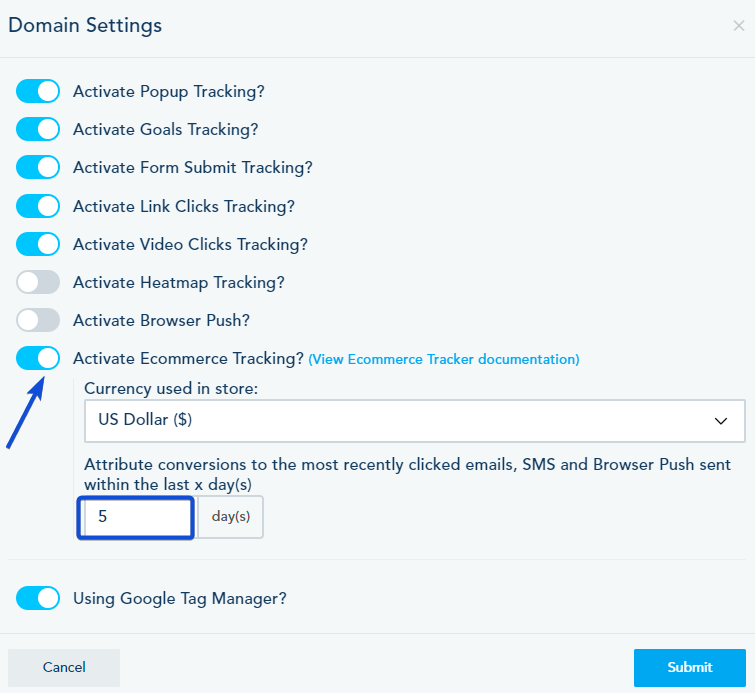Disable Popup Tracking toggle
Screen dimensions: 755x693
pyautogui.click(x=38, y=91)
